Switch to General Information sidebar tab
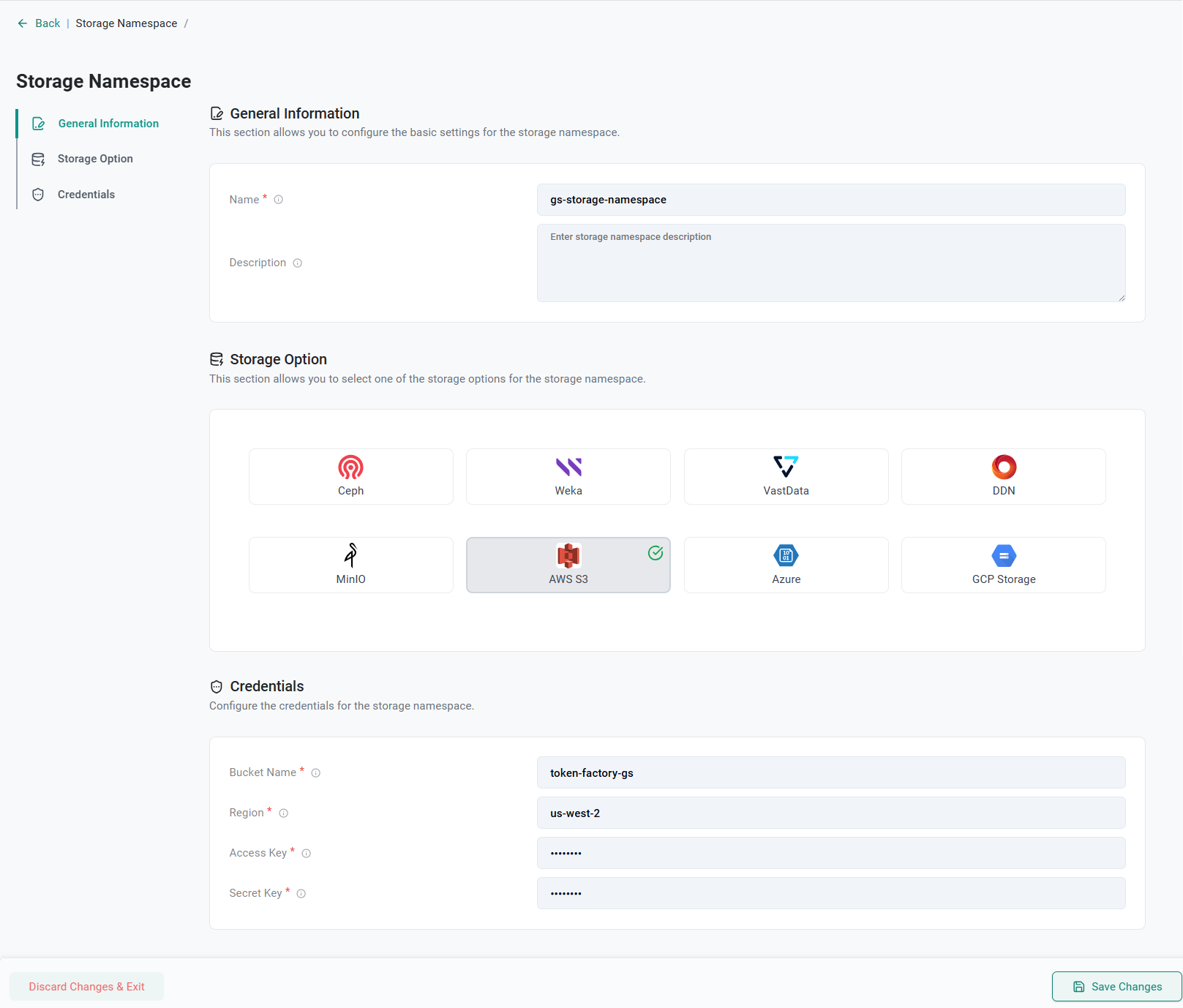Viewport: 1183px width, 1008px height. coord(108,124)
